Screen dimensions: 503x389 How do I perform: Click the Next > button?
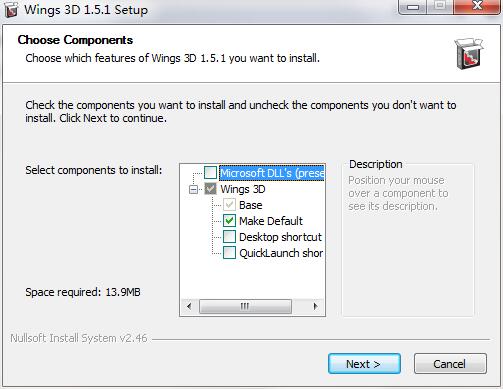tap(364, 364)
